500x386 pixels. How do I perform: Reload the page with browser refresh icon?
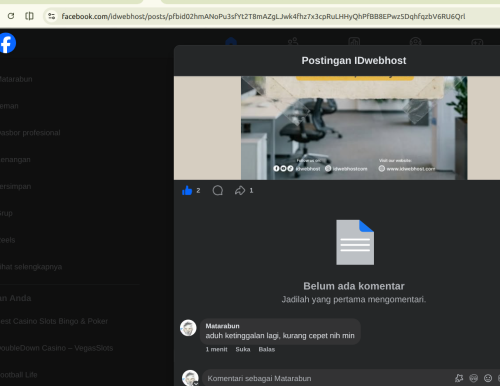(x=11, y=16)
